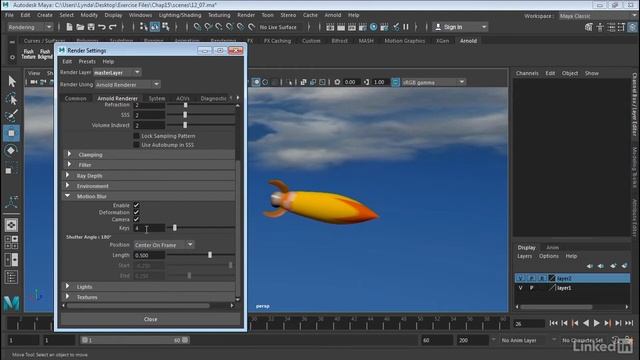Screen dimensions: 640x360
Task: Switch to the AOVs tab
Action: click(x=183, y=98)
